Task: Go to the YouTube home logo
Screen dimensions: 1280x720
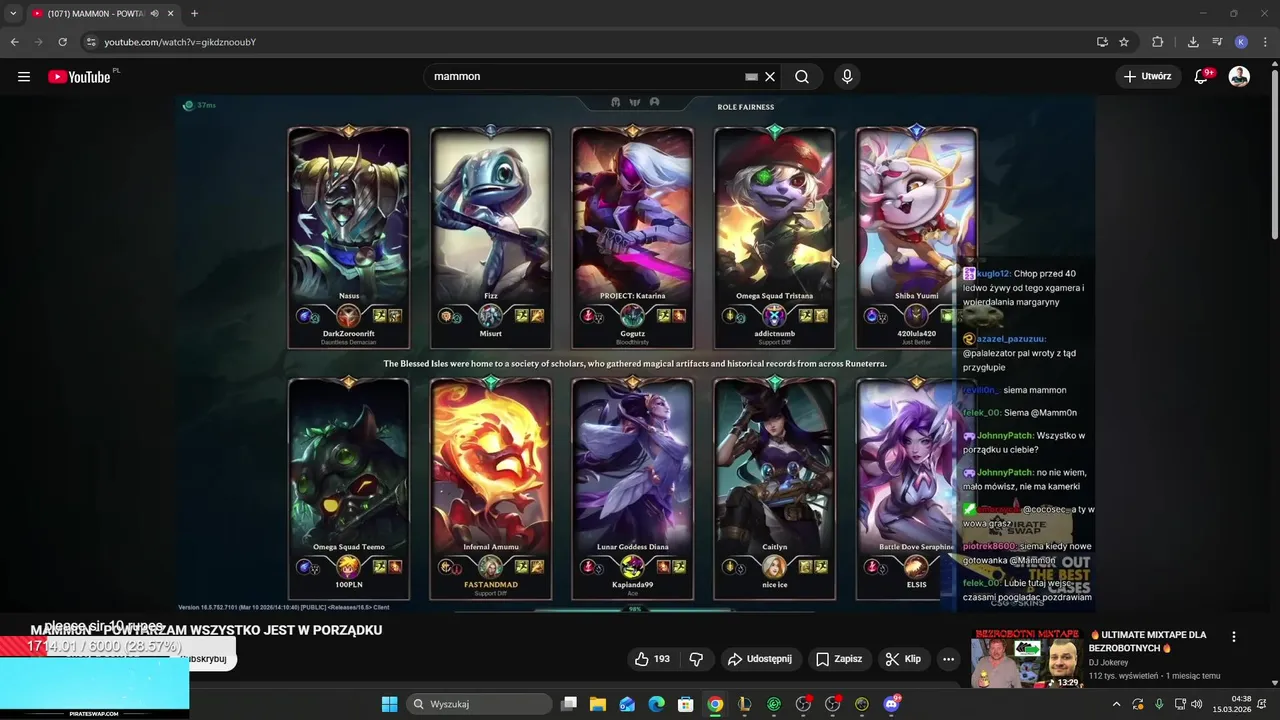Action: 79,77
